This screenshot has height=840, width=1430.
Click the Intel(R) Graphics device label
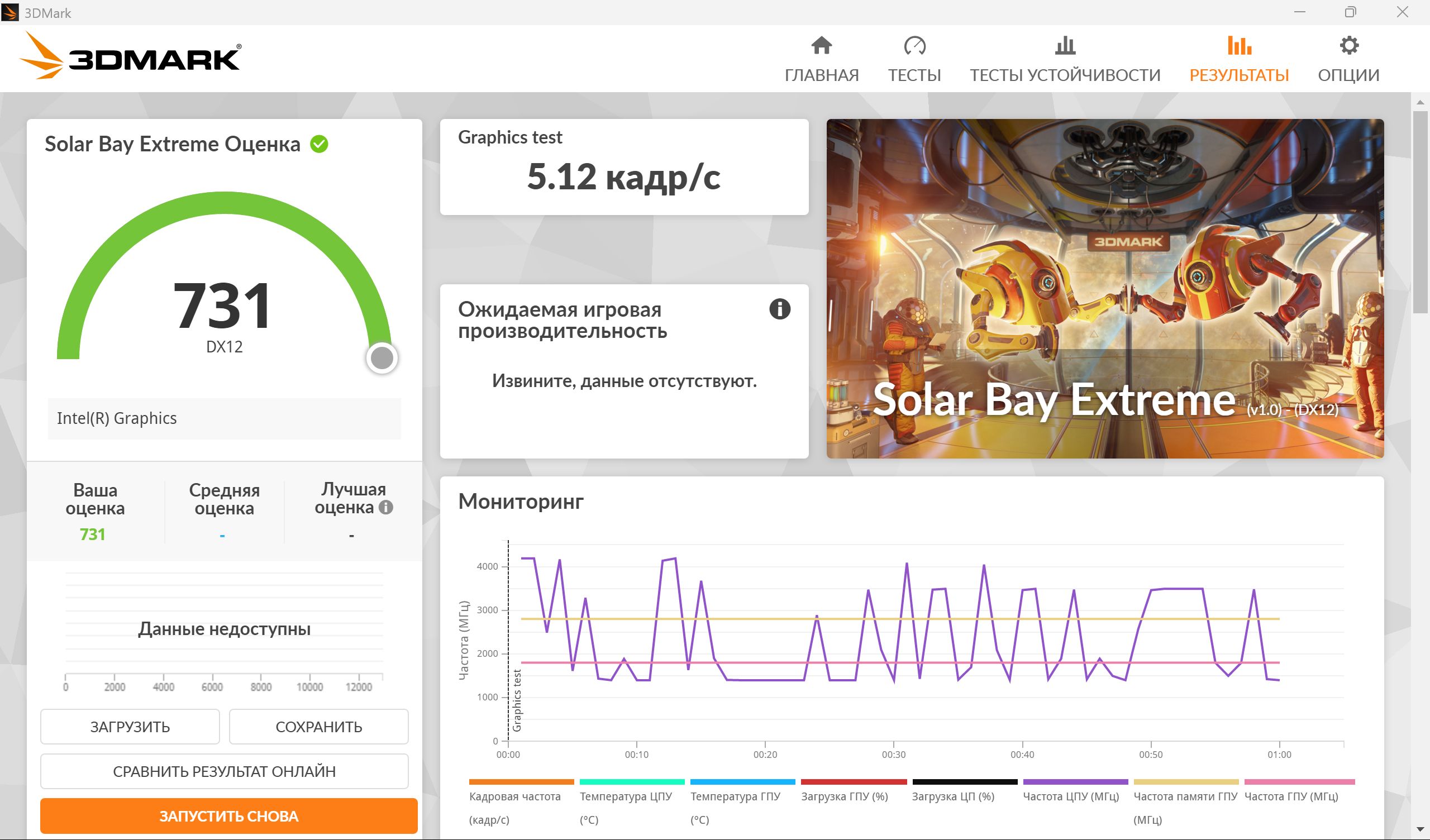(117, 418)
